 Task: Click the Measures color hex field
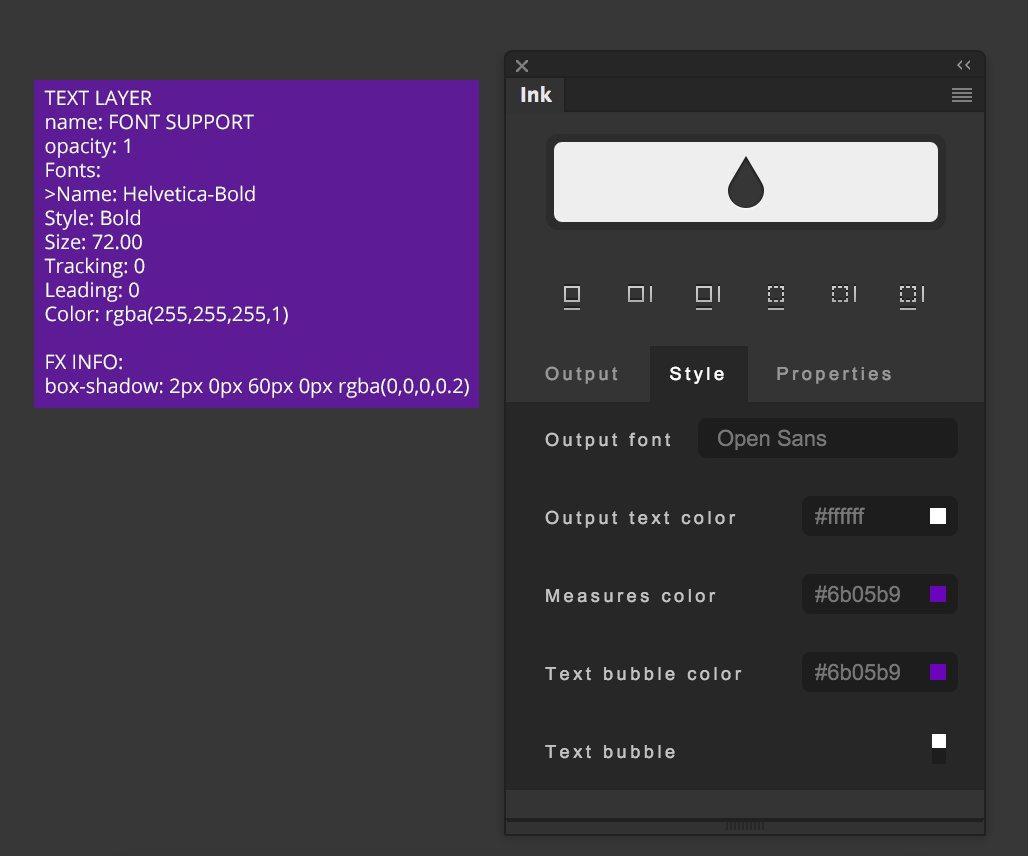point(879,594)
